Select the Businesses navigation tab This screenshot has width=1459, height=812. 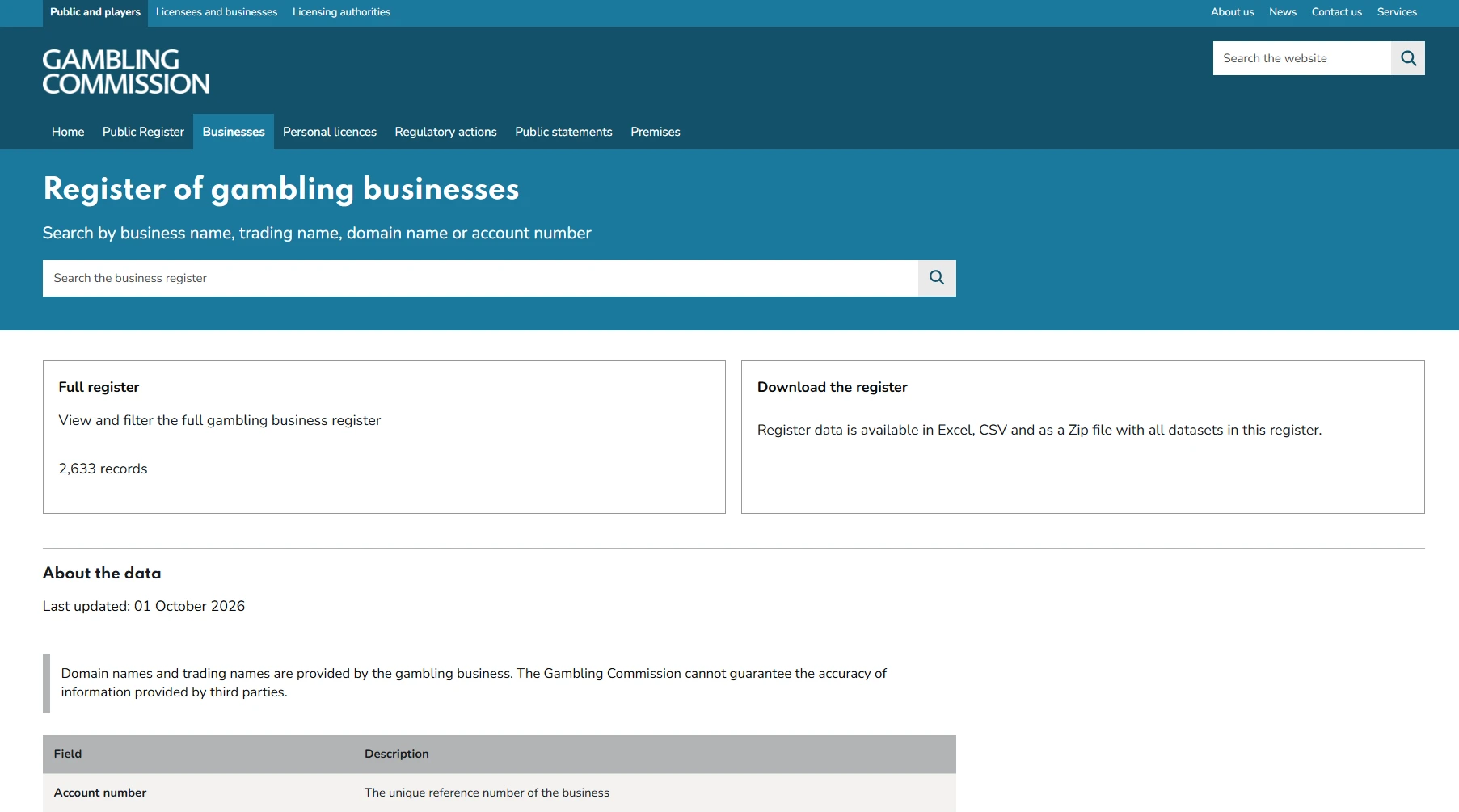(x=234, y=132)
